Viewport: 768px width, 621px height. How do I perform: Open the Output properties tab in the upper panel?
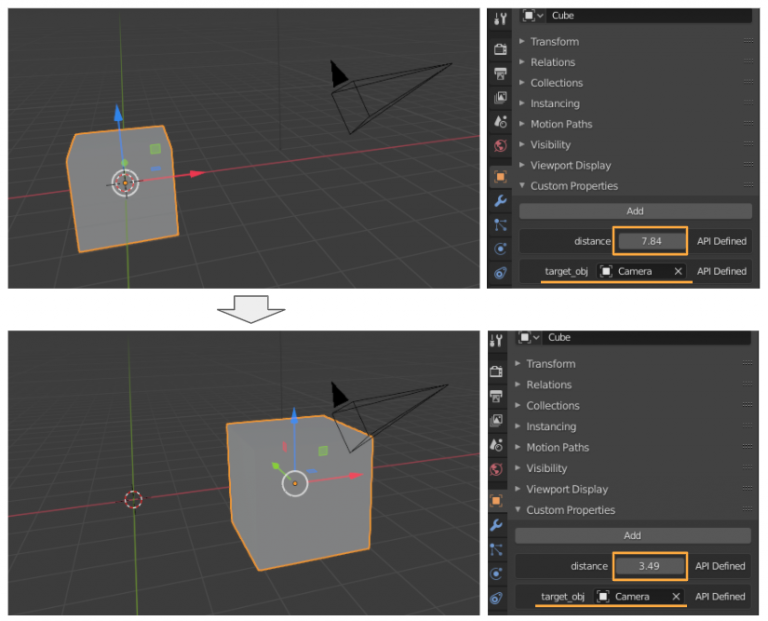(500, 73)
